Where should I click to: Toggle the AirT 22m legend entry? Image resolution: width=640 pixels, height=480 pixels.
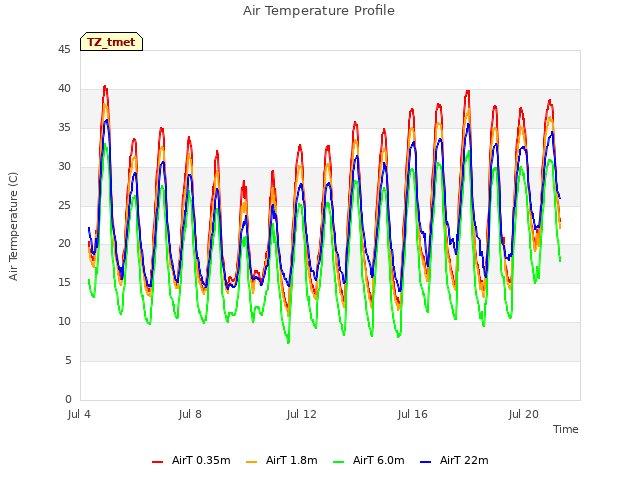454,460
